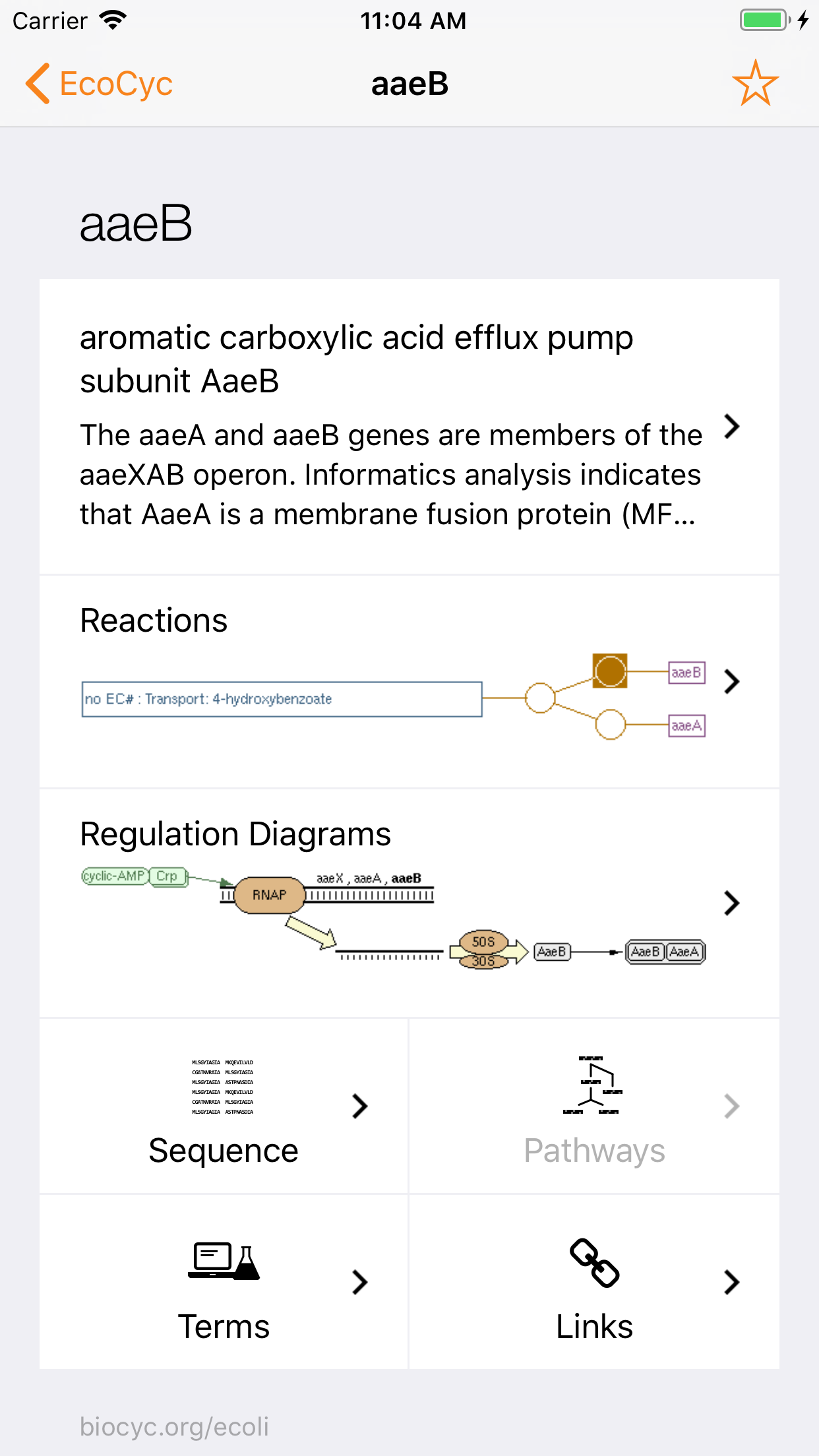The image size is (819, 1456).
Task: Open the Pathways diagram icon
Action: pos(593,1085)
